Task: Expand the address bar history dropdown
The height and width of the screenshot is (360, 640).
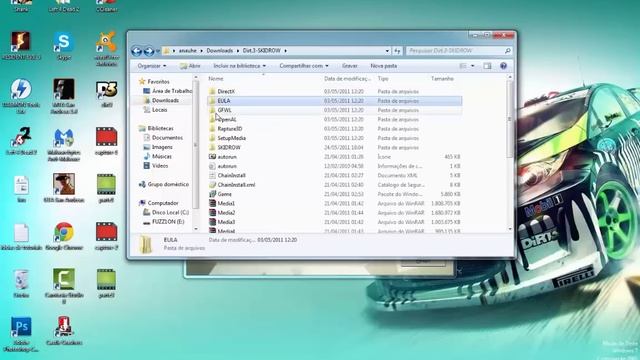Action: click(387, 51)
